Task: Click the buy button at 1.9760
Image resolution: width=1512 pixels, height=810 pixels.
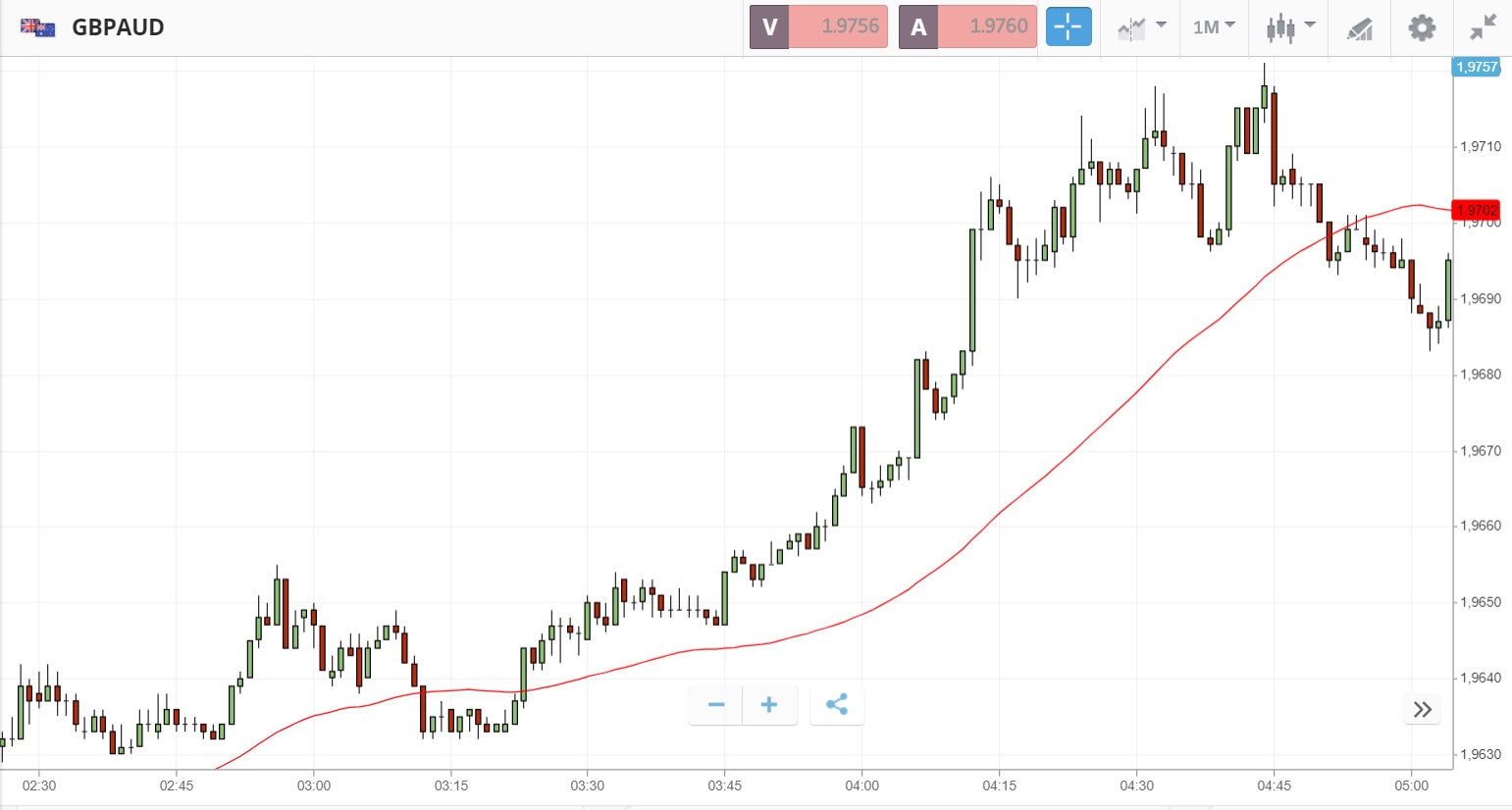Action: 967,26
